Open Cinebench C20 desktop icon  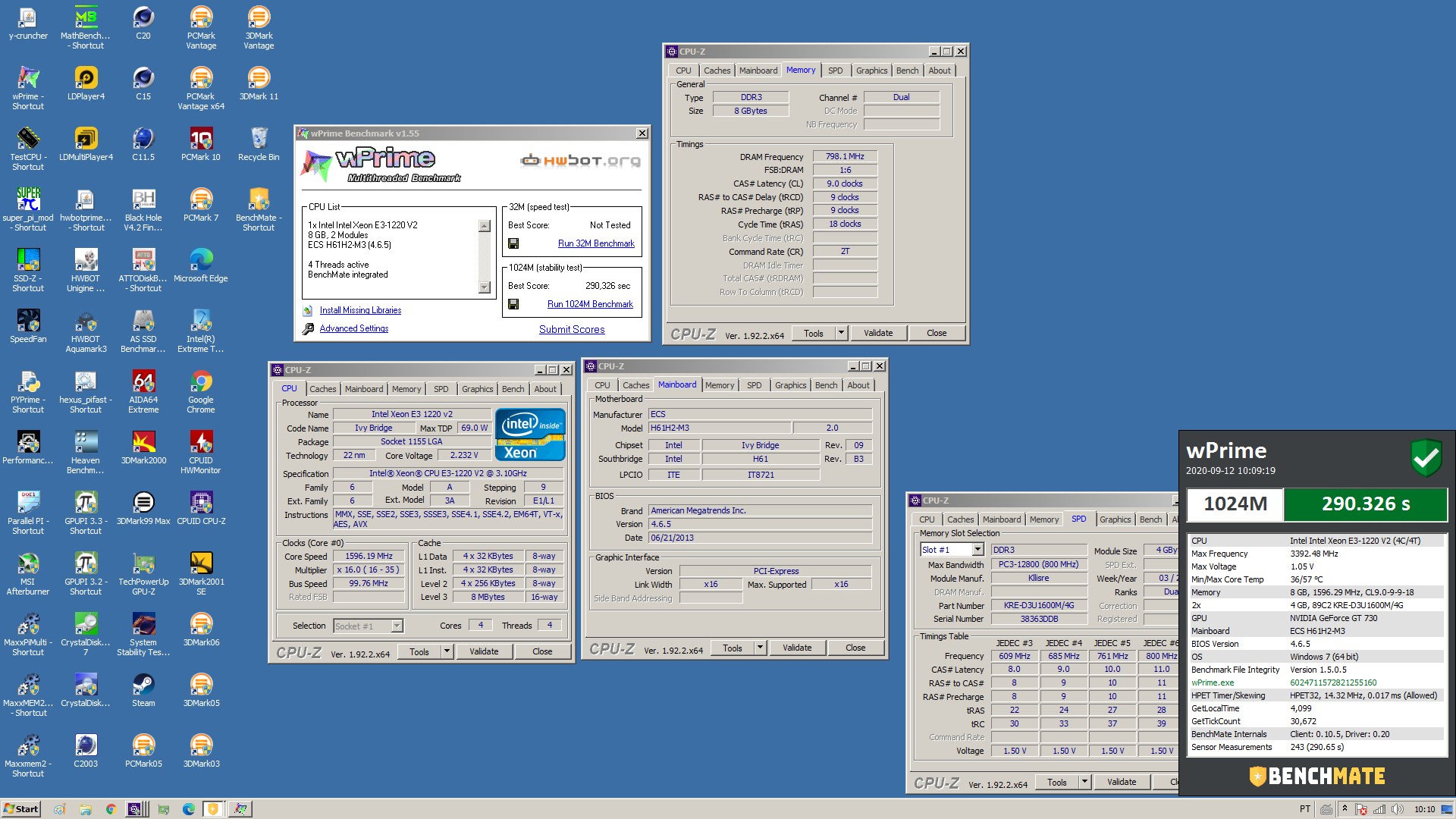coord(143,23)
